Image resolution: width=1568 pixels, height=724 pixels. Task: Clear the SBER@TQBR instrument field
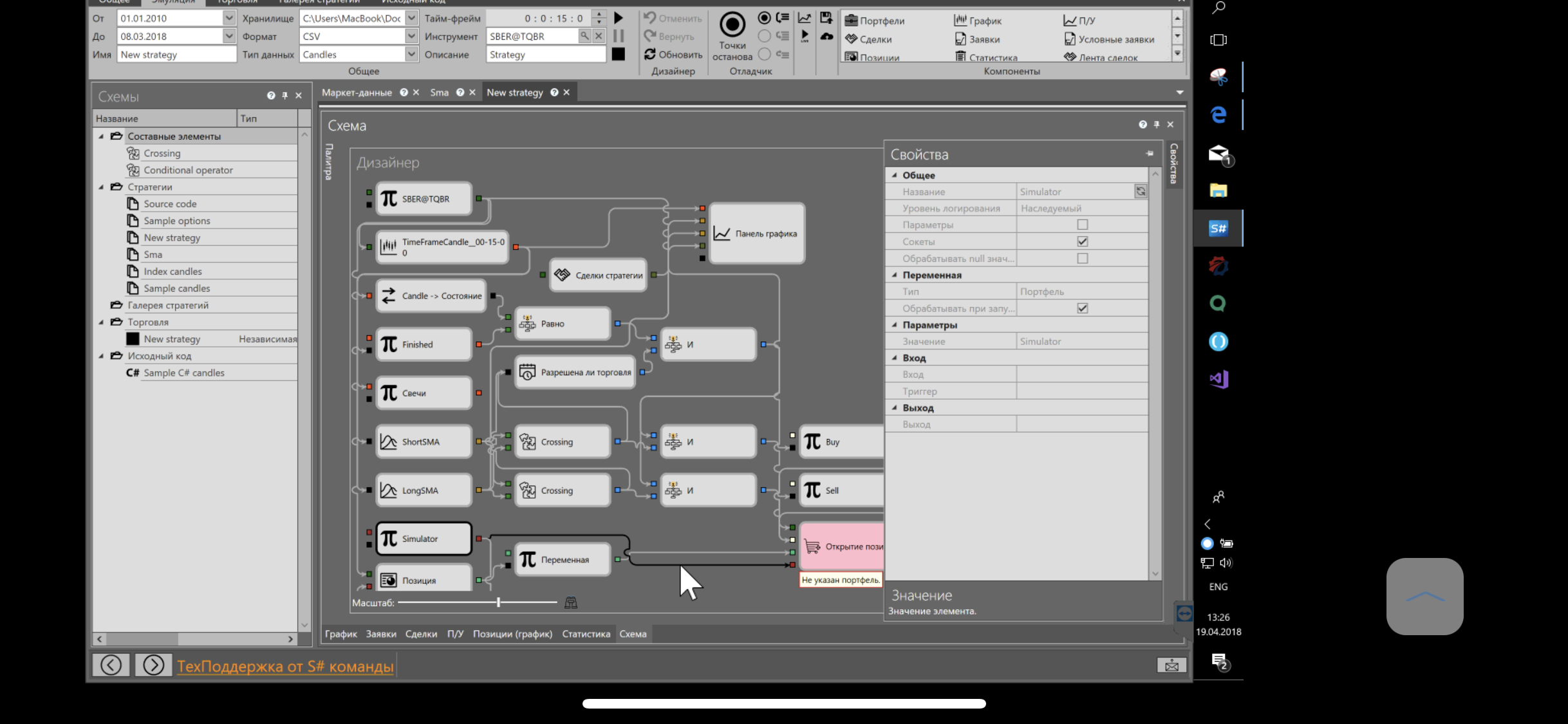(x=599, y=36)
